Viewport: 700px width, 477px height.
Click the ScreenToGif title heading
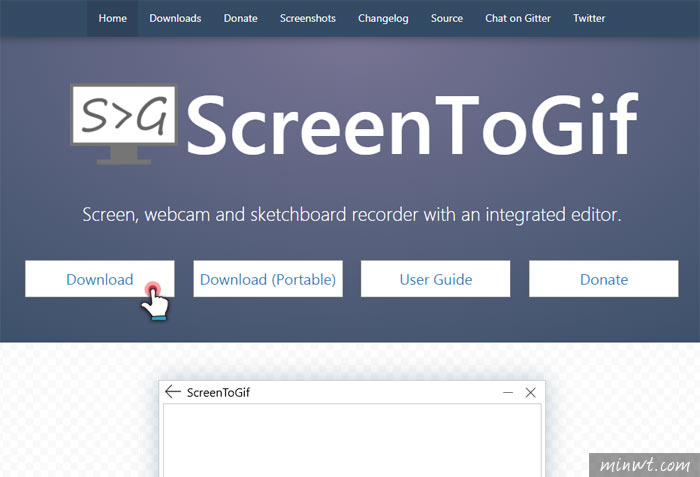(x=412, y=125)
